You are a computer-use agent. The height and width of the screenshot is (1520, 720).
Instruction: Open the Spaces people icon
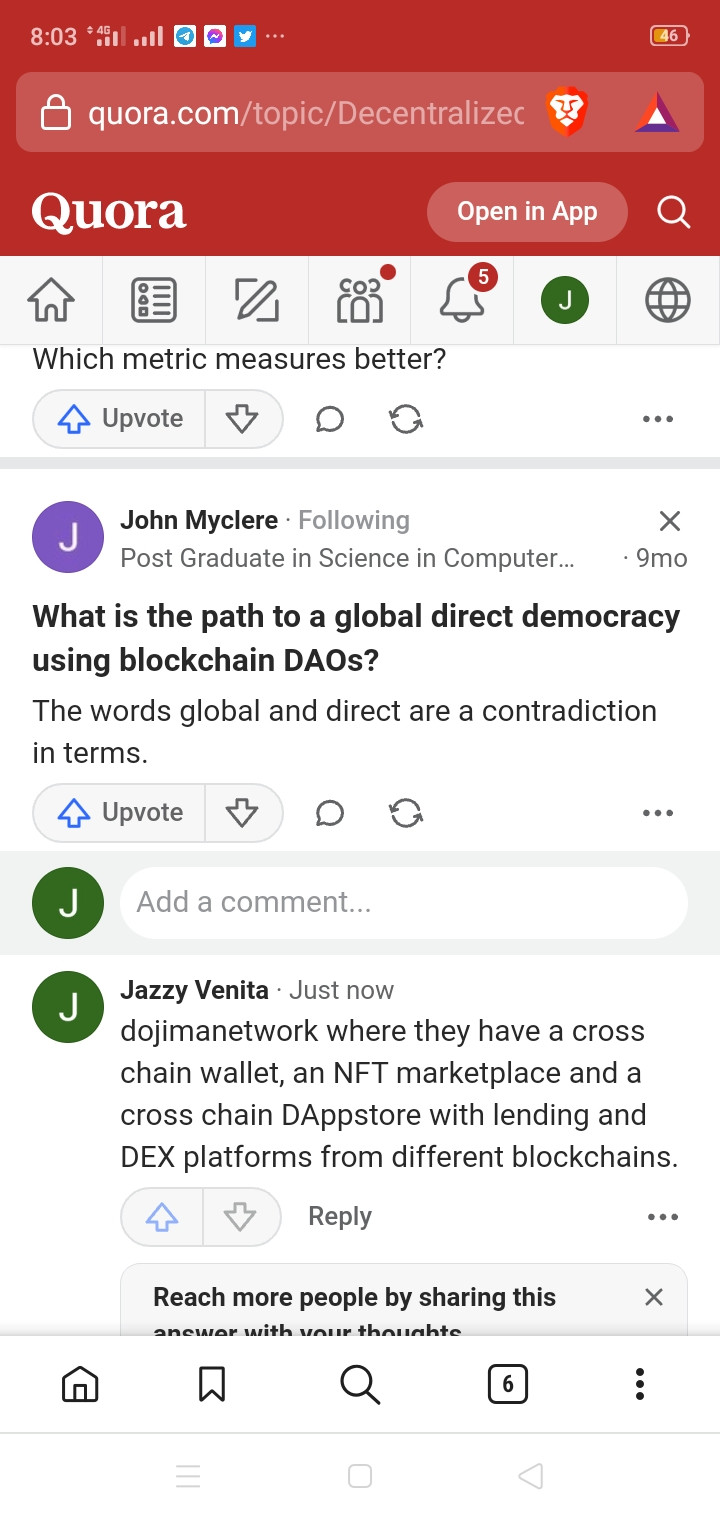pos(360,299)
